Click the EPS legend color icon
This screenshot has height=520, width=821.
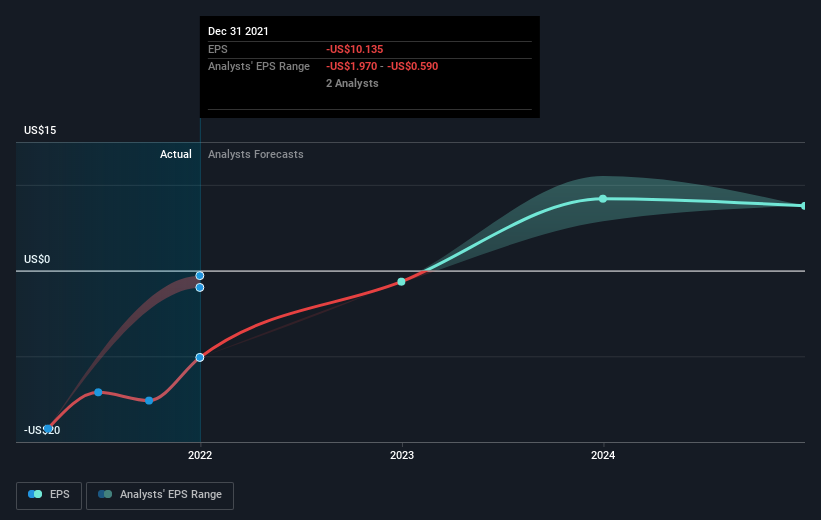tap(35, 494)
